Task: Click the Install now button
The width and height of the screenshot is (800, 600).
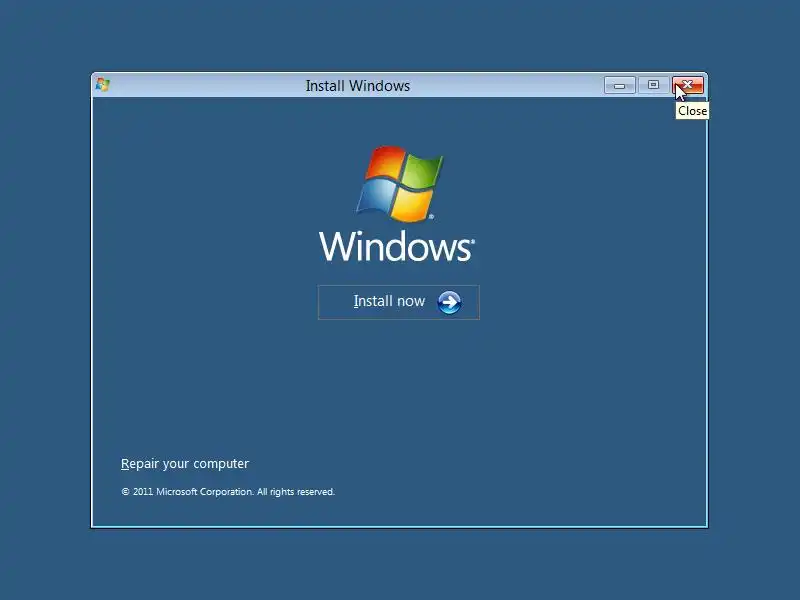Action: [398, 302]
